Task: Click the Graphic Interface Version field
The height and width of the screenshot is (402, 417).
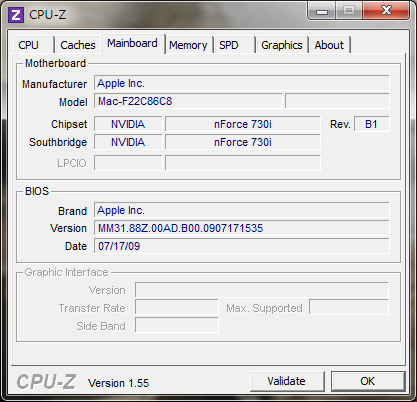Action: 262,290
